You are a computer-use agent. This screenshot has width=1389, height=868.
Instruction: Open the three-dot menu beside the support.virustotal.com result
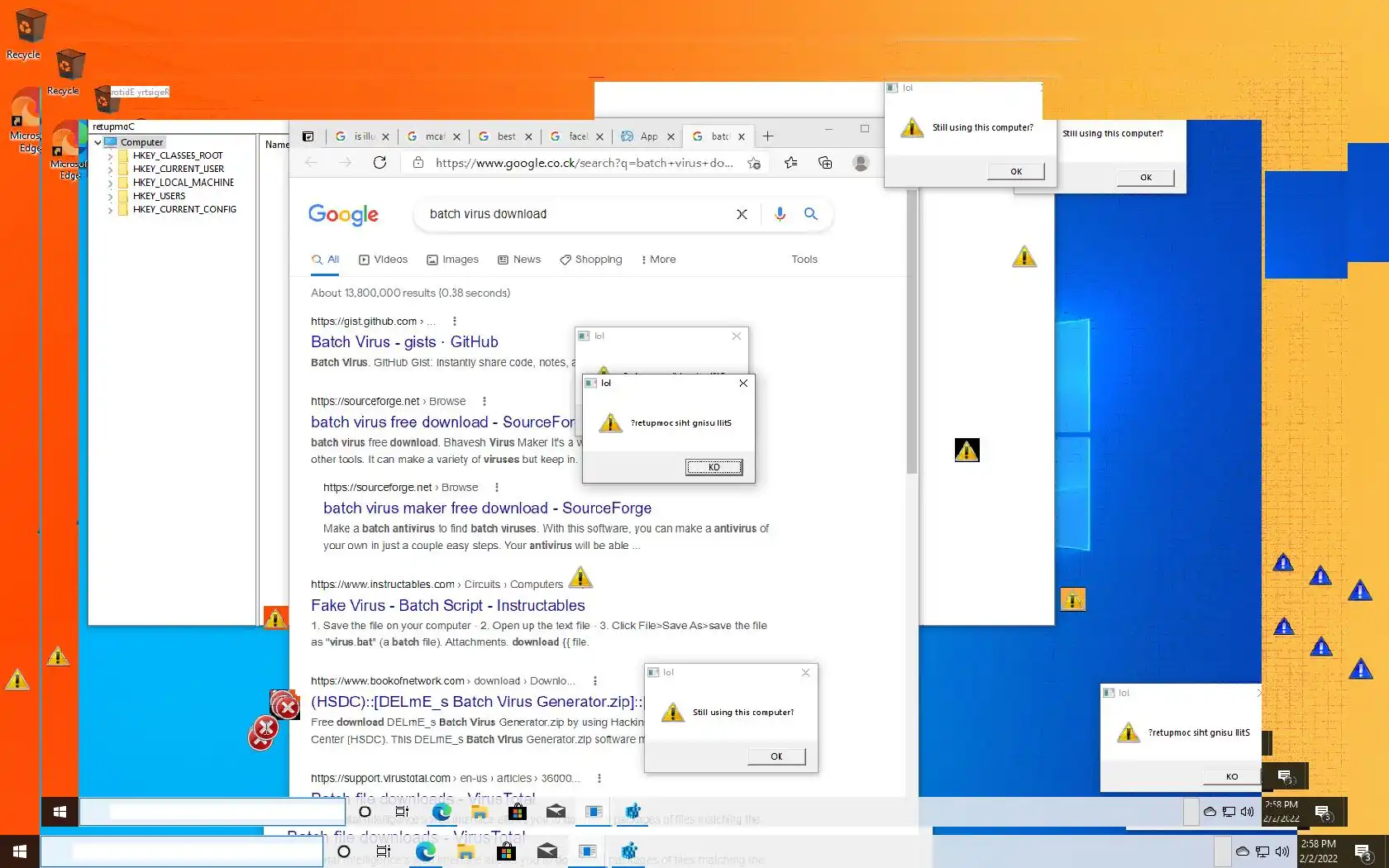[599, 779]
